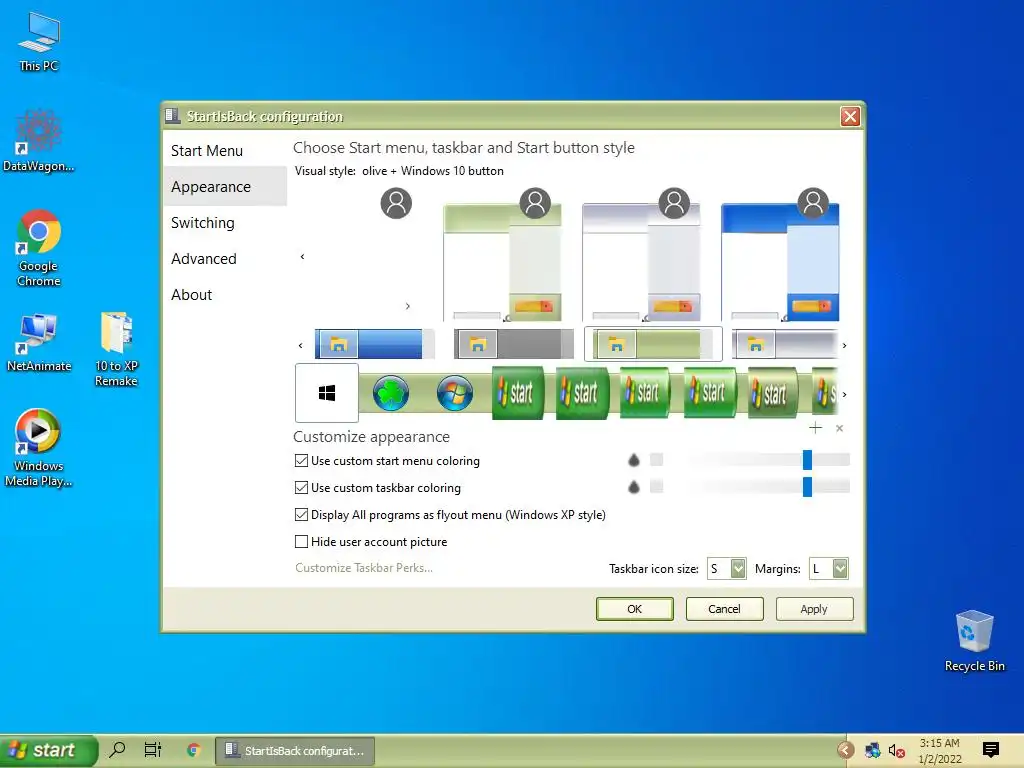Click the right arrow under the blank start menu style
1024x768 pixels.
point(408,306)
